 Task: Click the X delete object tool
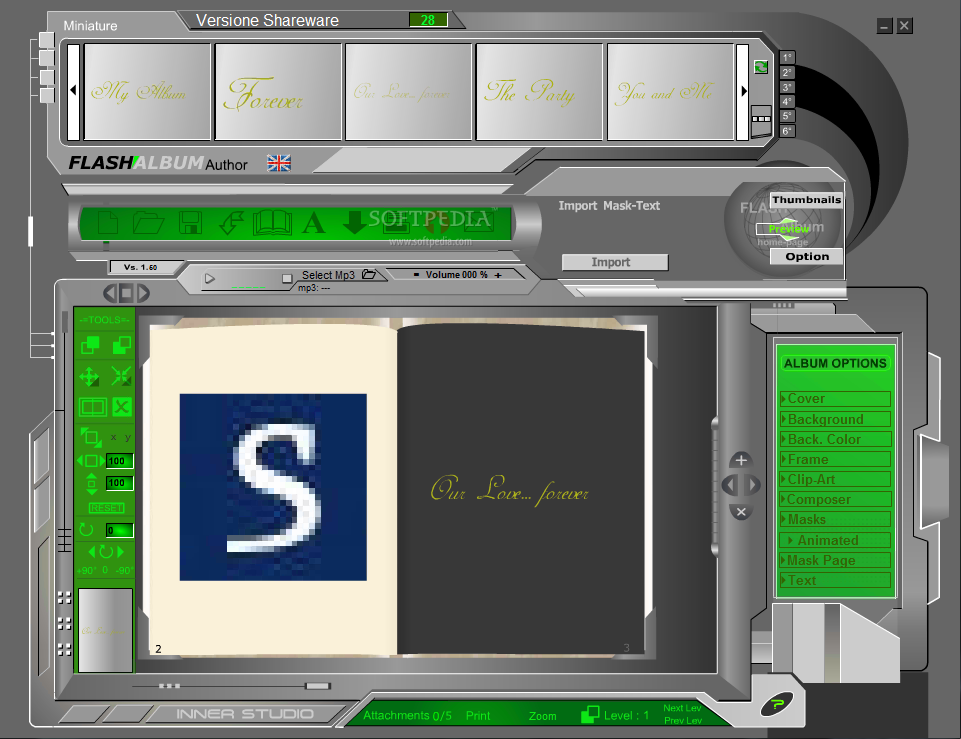(122, 407)
